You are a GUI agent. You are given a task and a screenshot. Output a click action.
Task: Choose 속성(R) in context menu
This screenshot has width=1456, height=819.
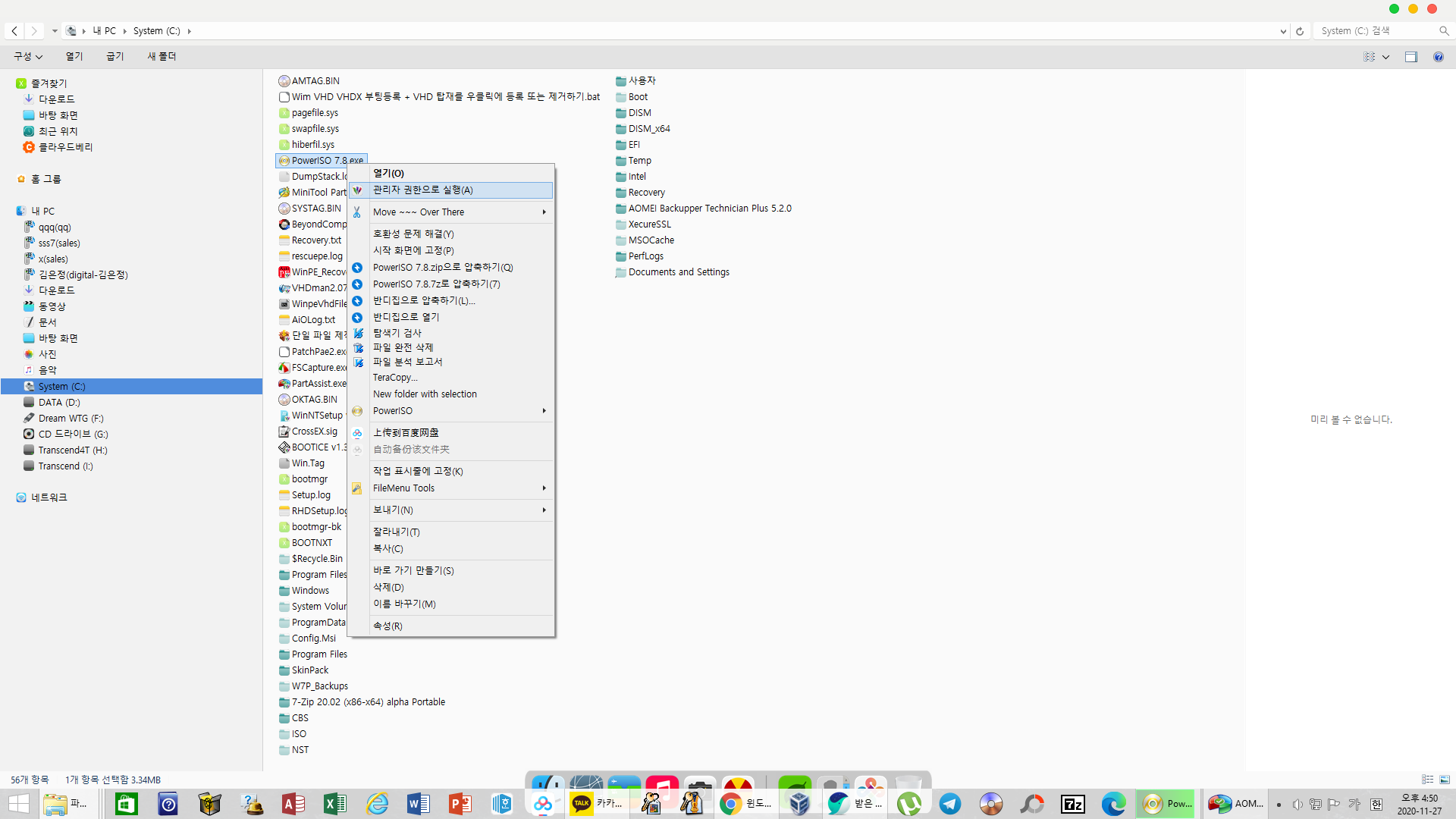tap(451, 626)
